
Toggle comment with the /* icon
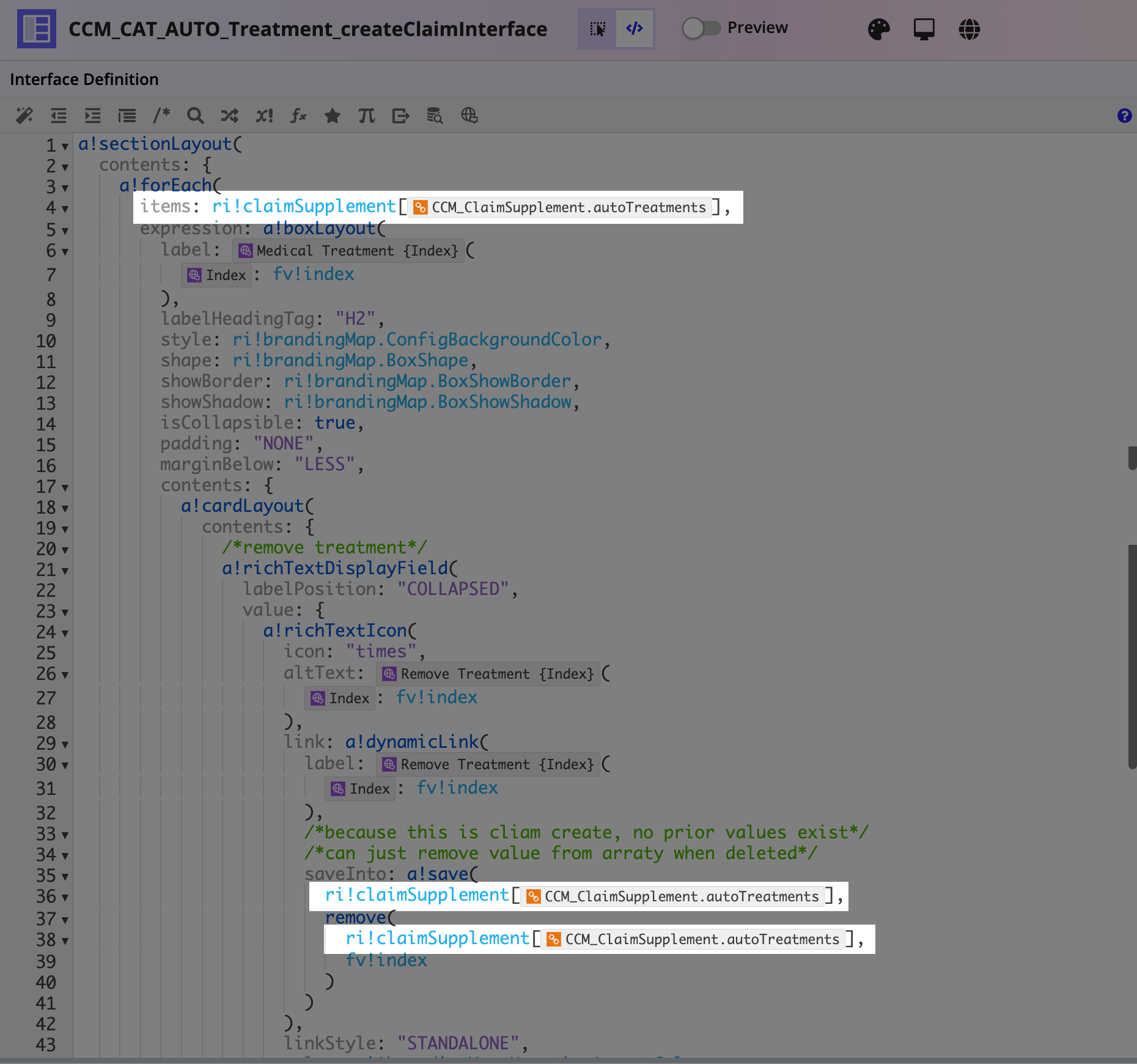point(161,115)
